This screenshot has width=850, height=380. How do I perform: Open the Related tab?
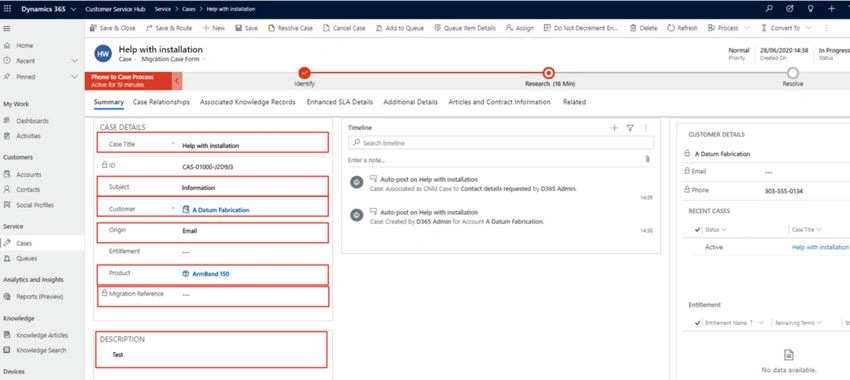[x=574, y=102]
